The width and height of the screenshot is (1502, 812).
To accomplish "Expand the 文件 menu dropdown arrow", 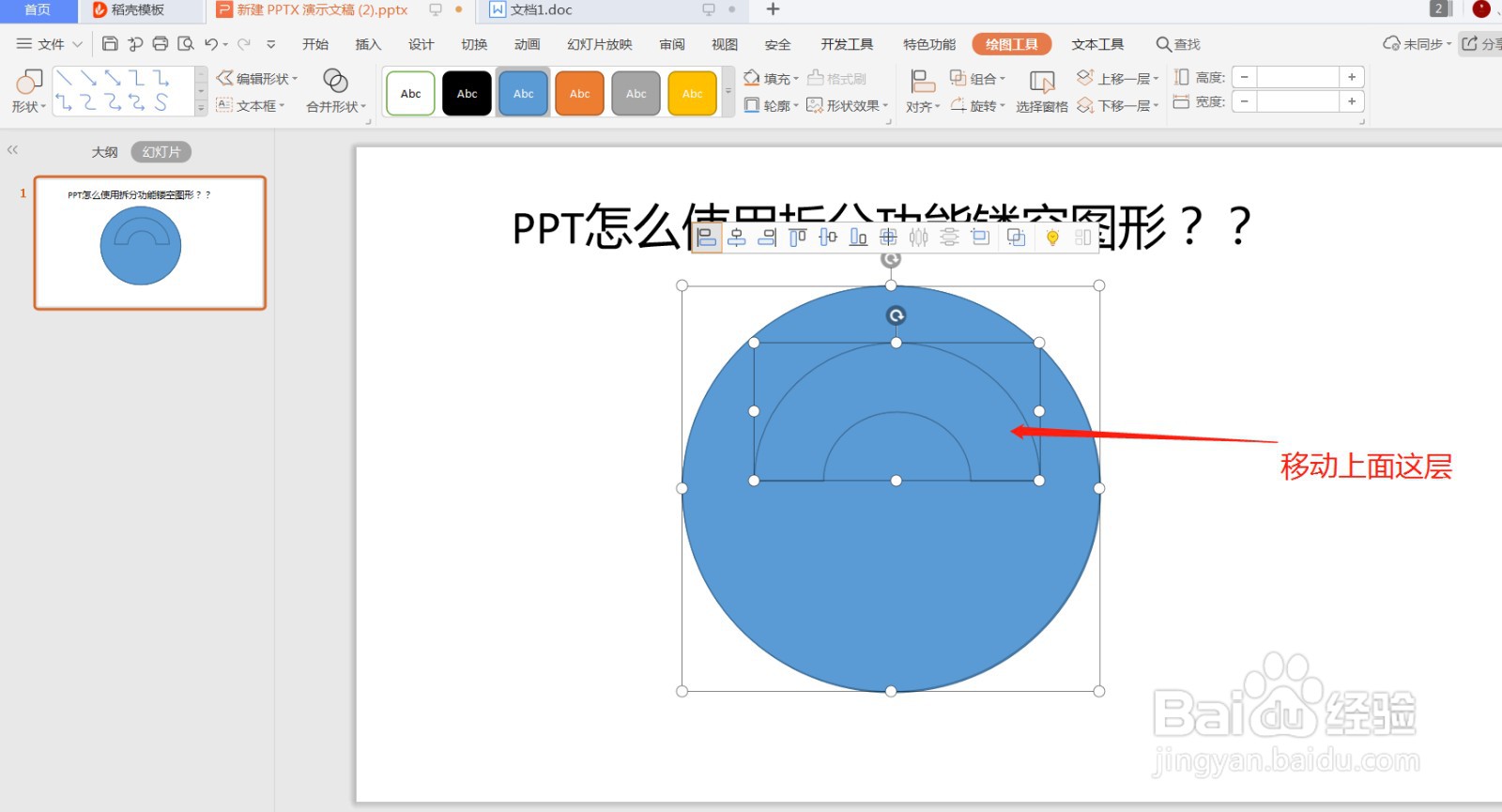I will pyautogui.click(x=77, y=44).
